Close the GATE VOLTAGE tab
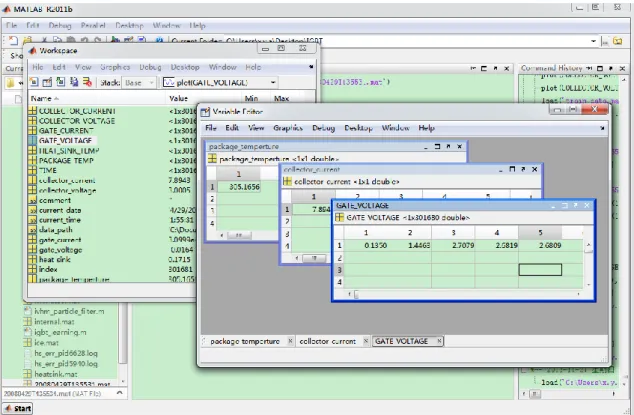 (x=439, y=341)
